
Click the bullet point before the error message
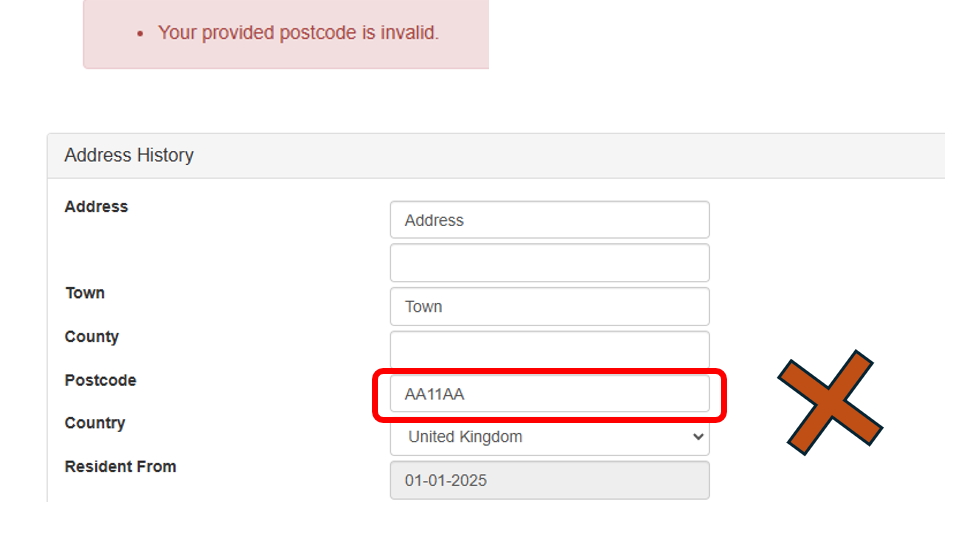coord(140,34)
